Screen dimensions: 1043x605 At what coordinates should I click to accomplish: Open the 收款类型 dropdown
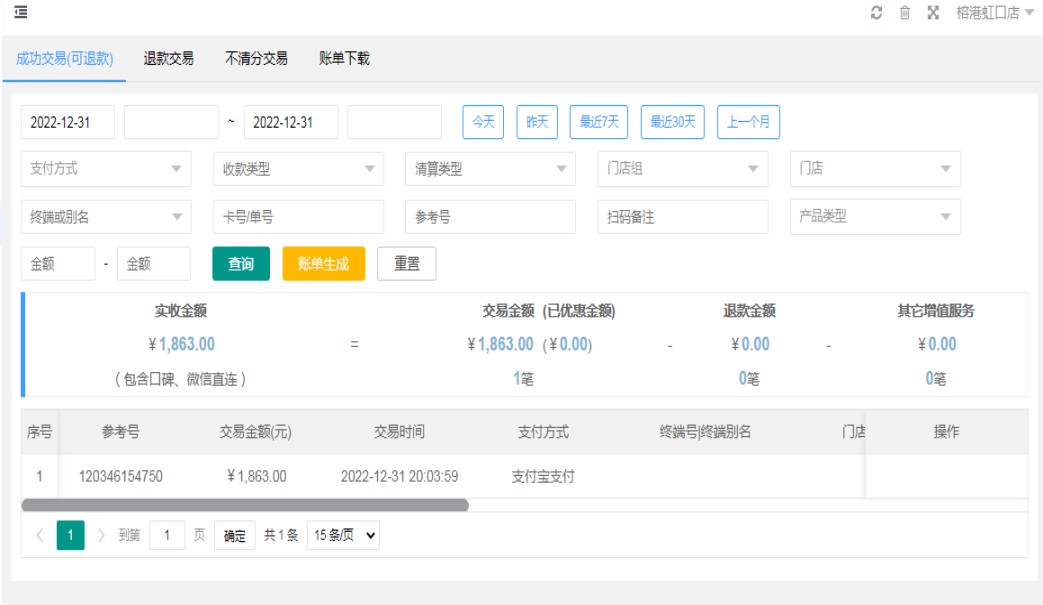pos(298,169)
